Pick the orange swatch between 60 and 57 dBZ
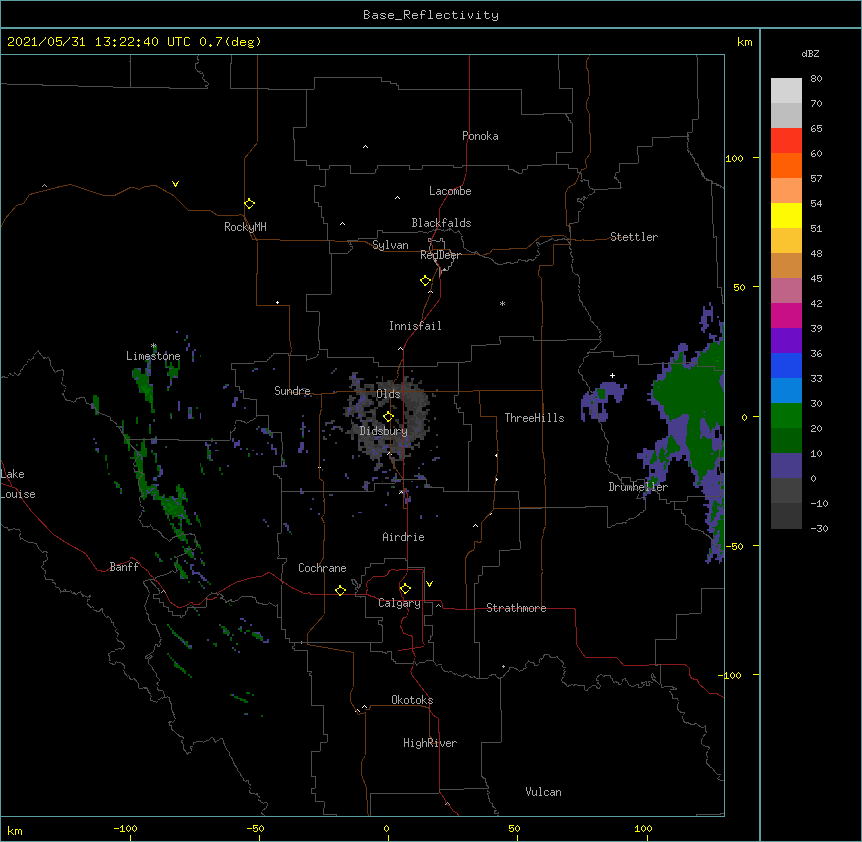This screenshot has height=842, width=862. pos(786,165)
